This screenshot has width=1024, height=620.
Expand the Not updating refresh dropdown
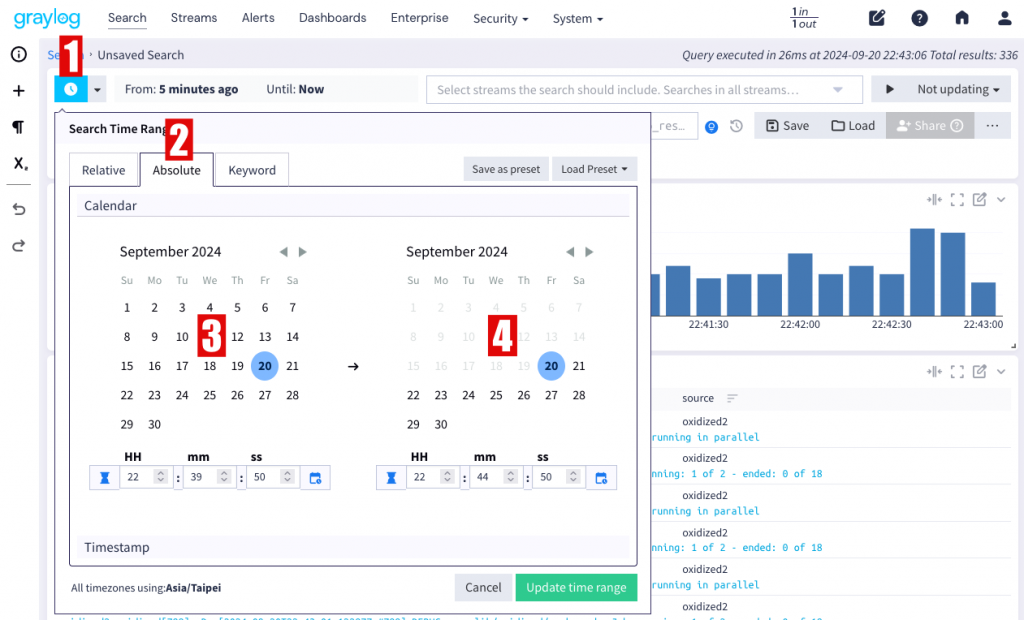pyautogui.click(x=958, y=90)
